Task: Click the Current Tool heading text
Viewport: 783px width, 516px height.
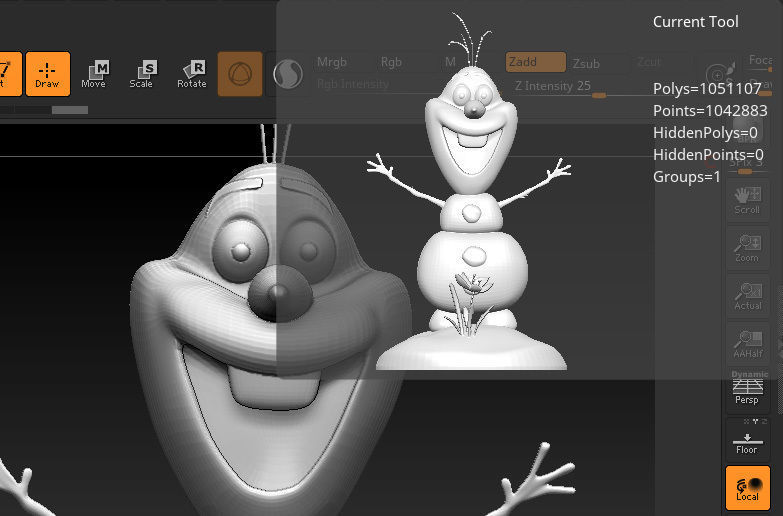Action: click(x=696, y=22)
